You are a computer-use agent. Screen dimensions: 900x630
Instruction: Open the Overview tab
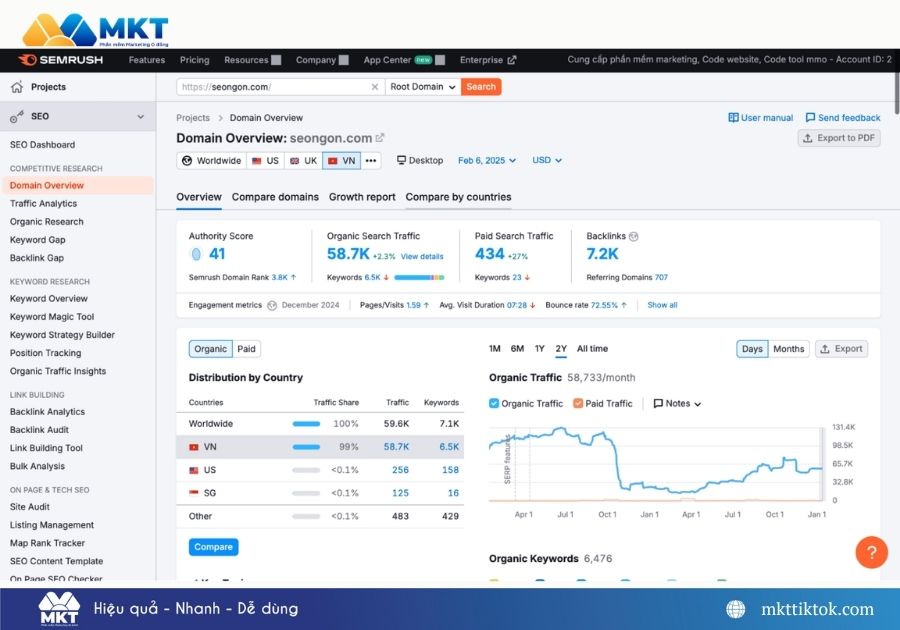tap(199, 197)
